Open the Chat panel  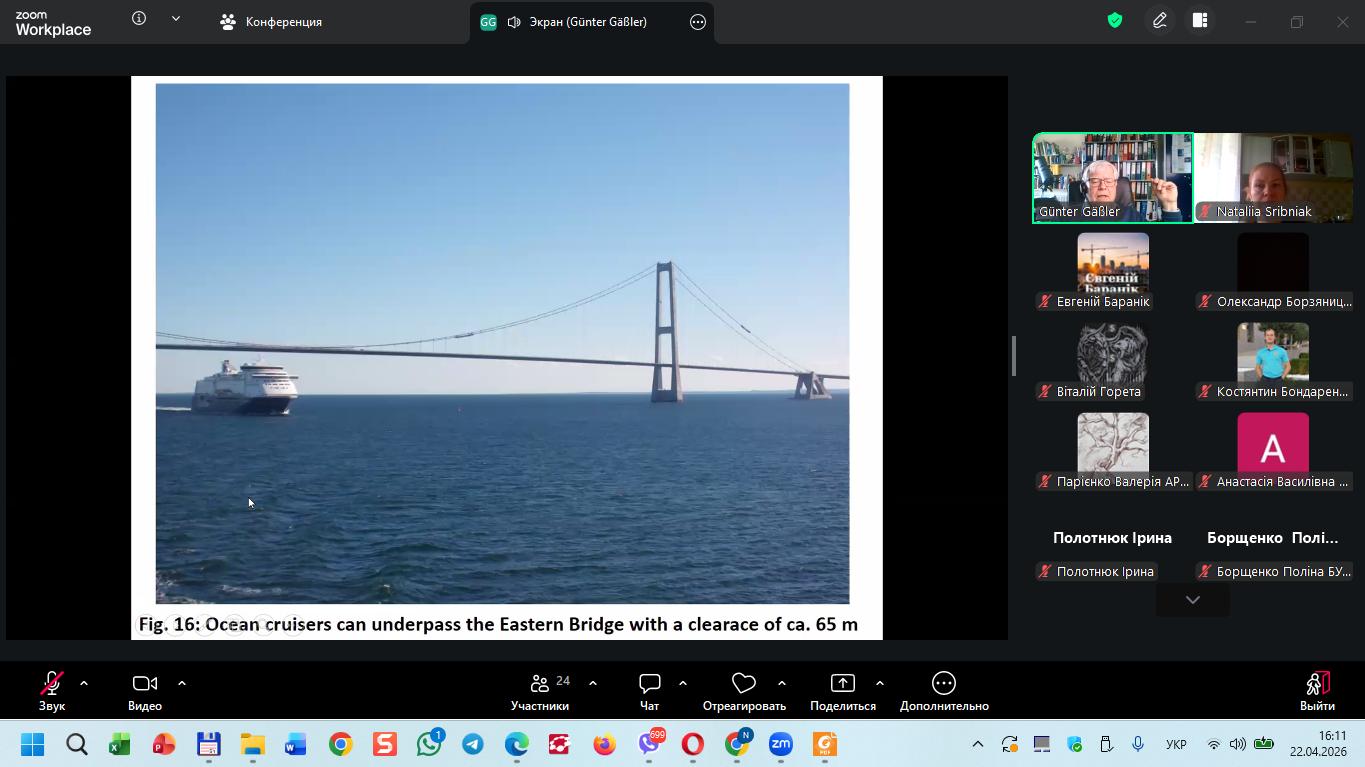point(650,691)
